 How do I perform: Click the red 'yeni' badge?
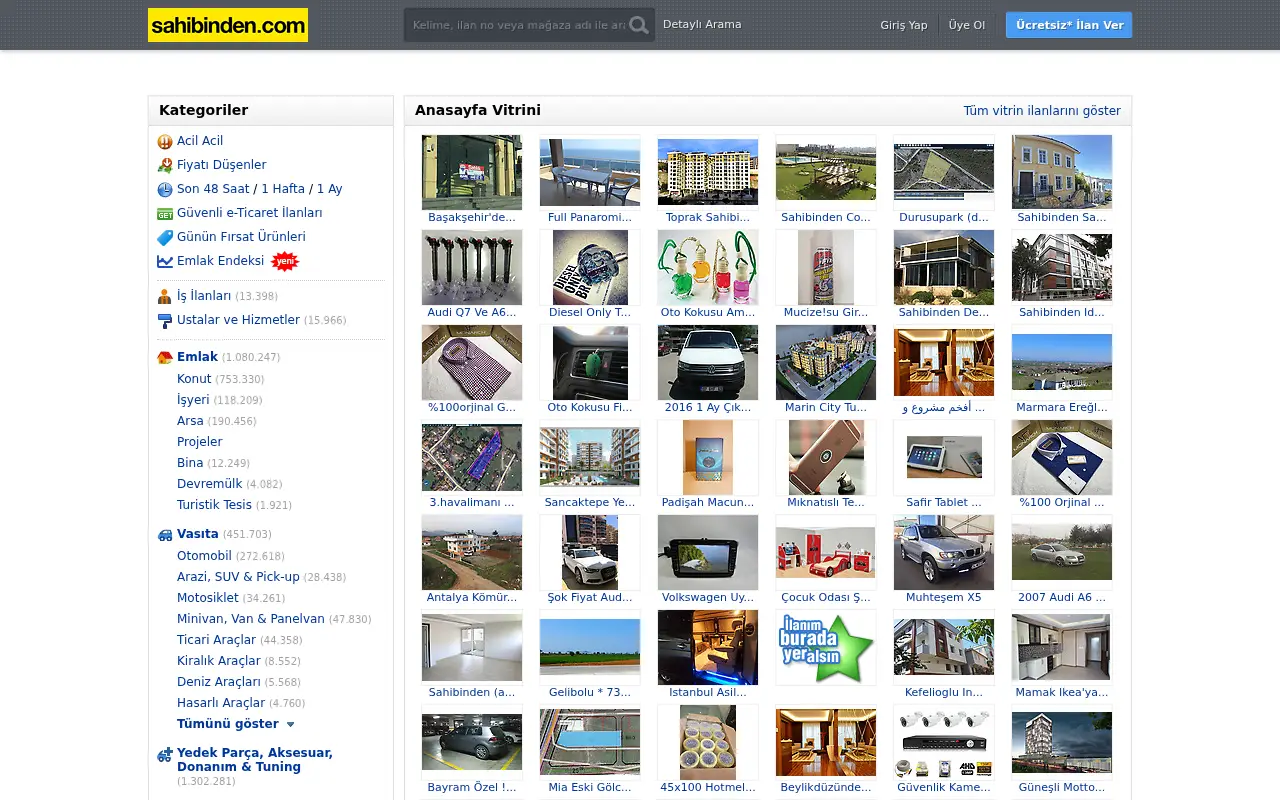285,261
